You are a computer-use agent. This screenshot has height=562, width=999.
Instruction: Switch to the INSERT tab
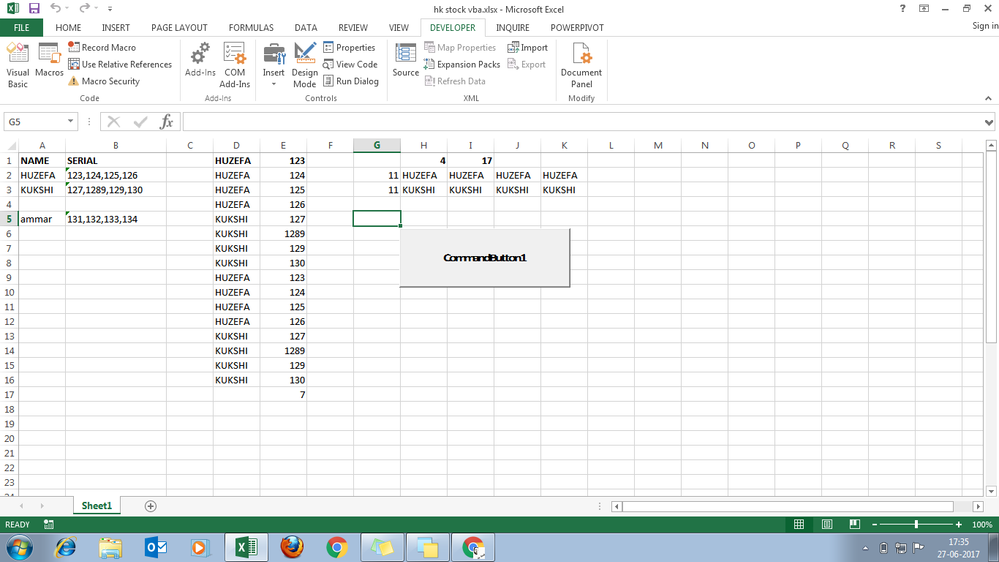116,27
